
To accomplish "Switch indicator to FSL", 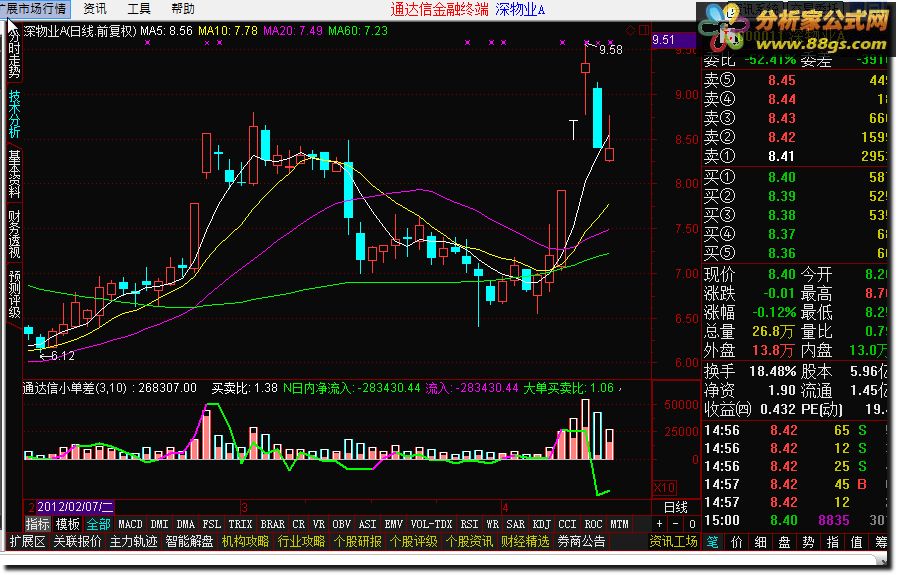I will tap(212, 524).
